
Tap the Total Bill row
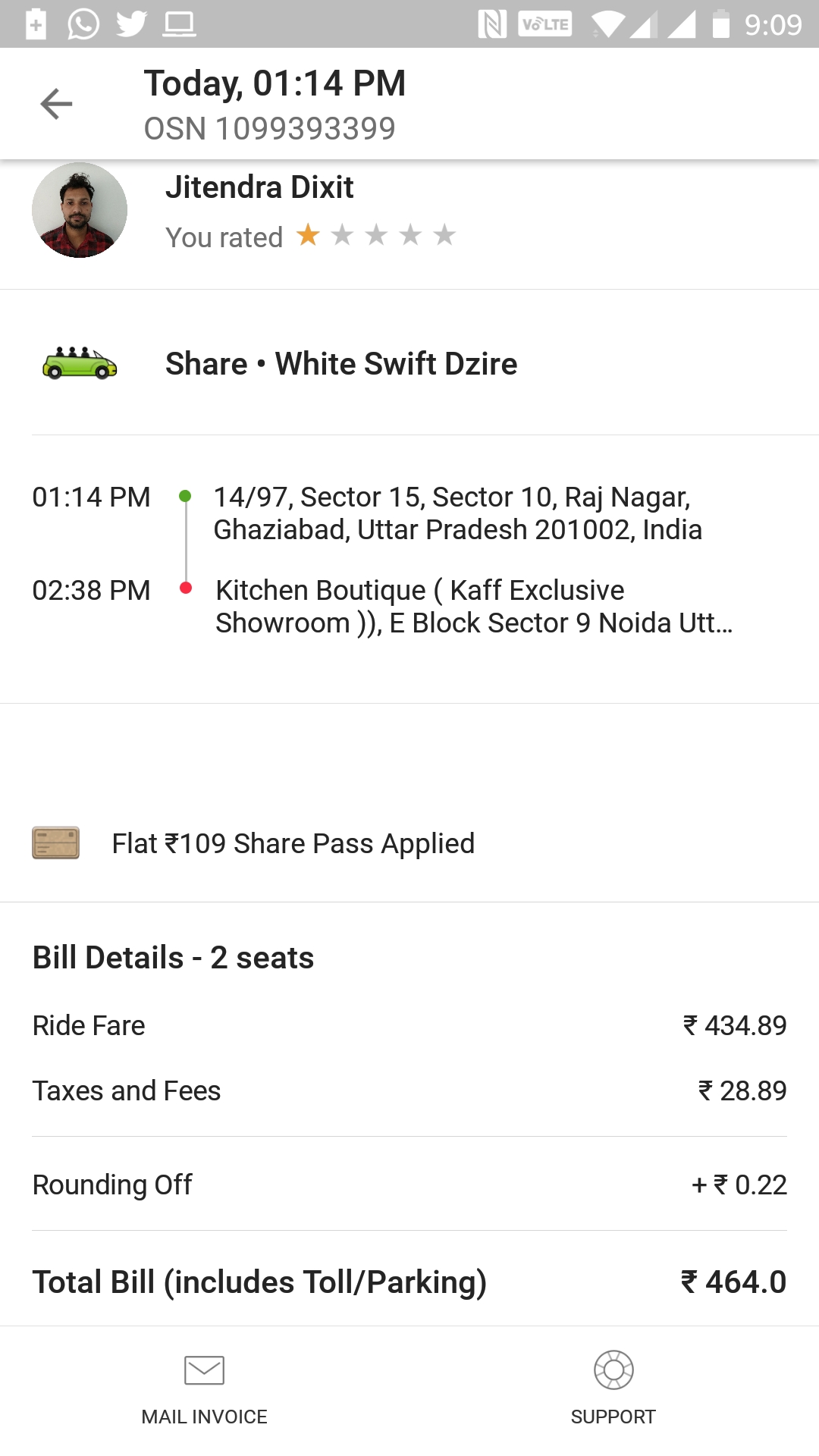pos(409,1282)
